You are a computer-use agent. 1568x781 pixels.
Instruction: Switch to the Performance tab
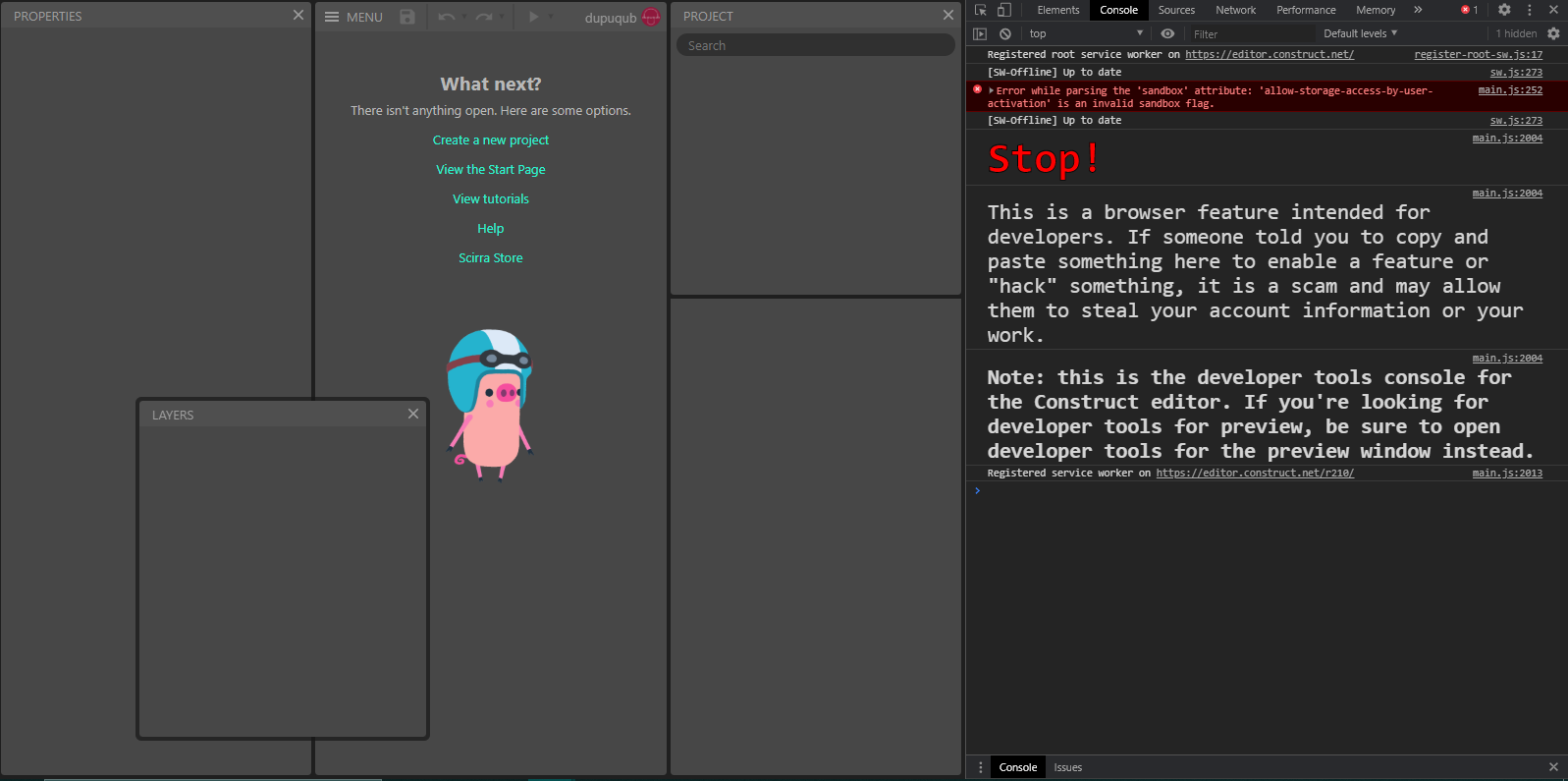1306,10
